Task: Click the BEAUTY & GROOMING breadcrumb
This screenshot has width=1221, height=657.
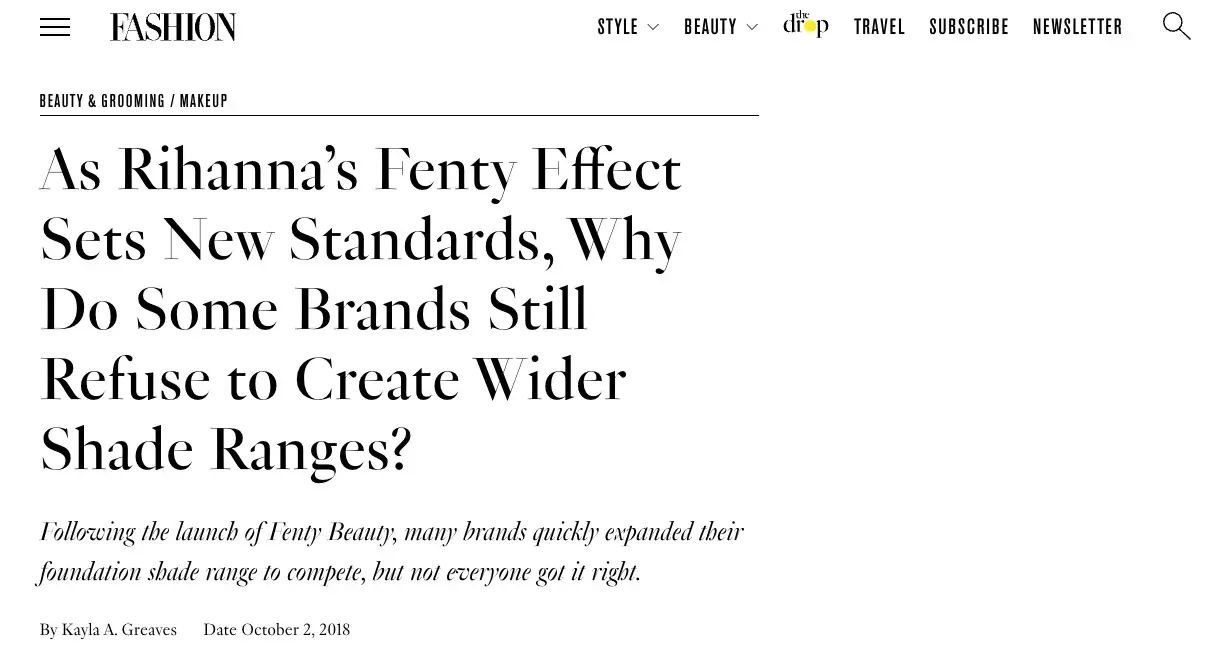Action: point(102,100)
